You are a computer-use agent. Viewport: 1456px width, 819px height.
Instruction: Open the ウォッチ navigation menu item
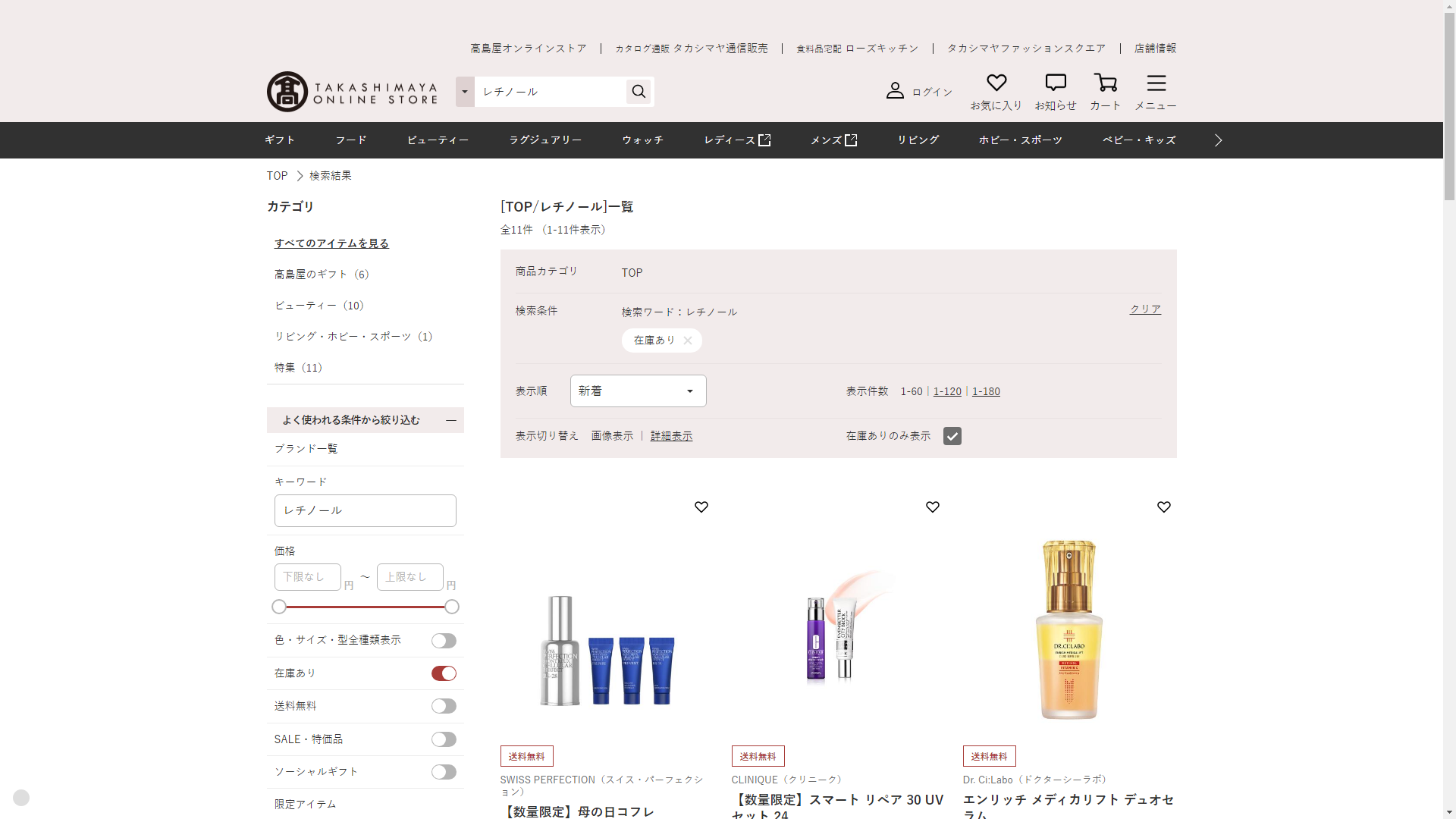click(x=642, y=140)
